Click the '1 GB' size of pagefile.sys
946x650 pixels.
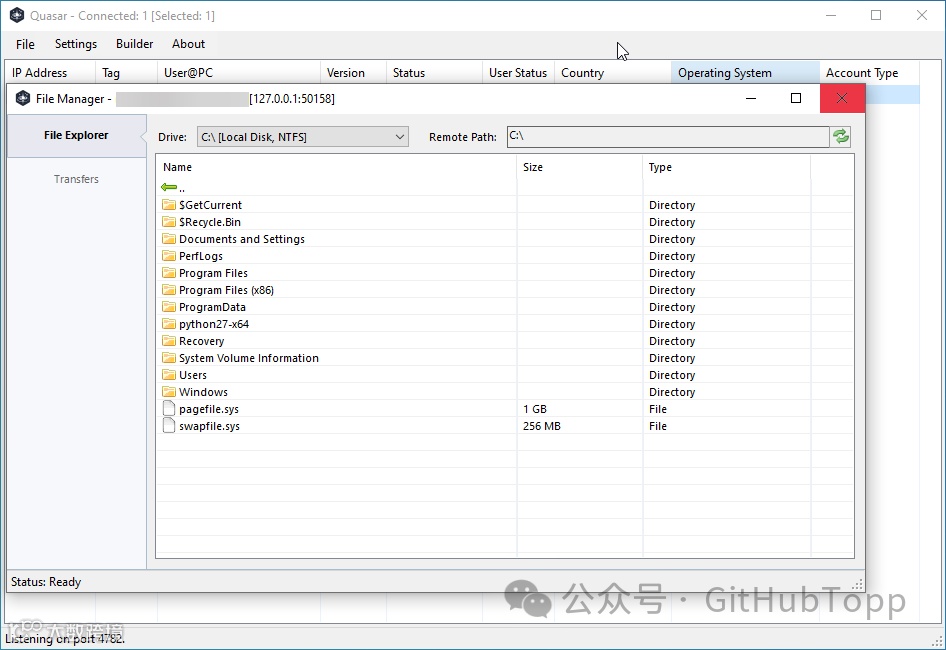point(535,409)
